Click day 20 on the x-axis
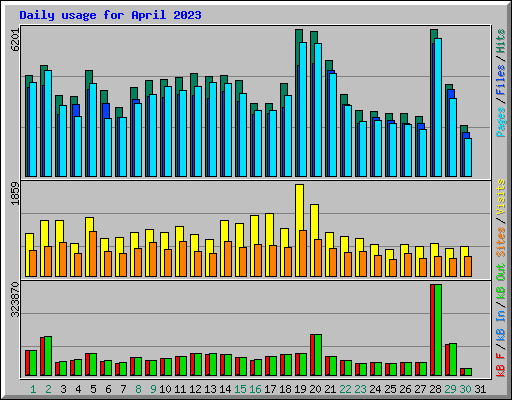 pyautogui.click(x=315, y=389)
